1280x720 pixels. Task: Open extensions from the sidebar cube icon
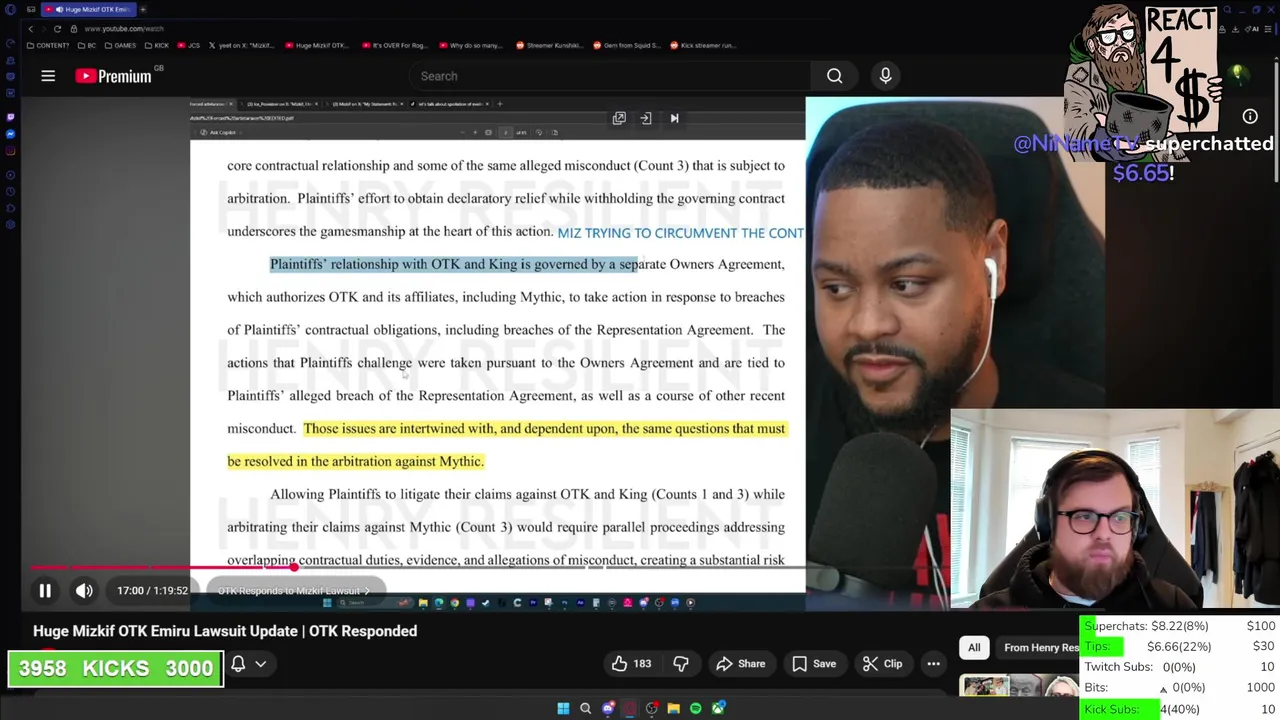point(10,208)
